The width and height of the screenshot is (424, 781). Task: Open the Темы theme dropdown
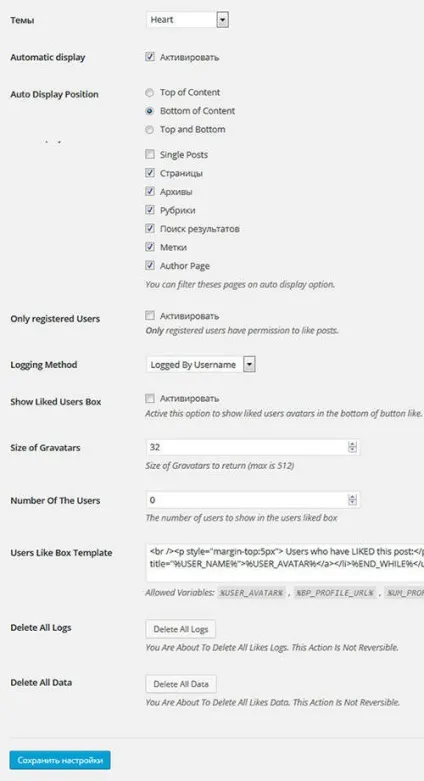pos(187,20)
